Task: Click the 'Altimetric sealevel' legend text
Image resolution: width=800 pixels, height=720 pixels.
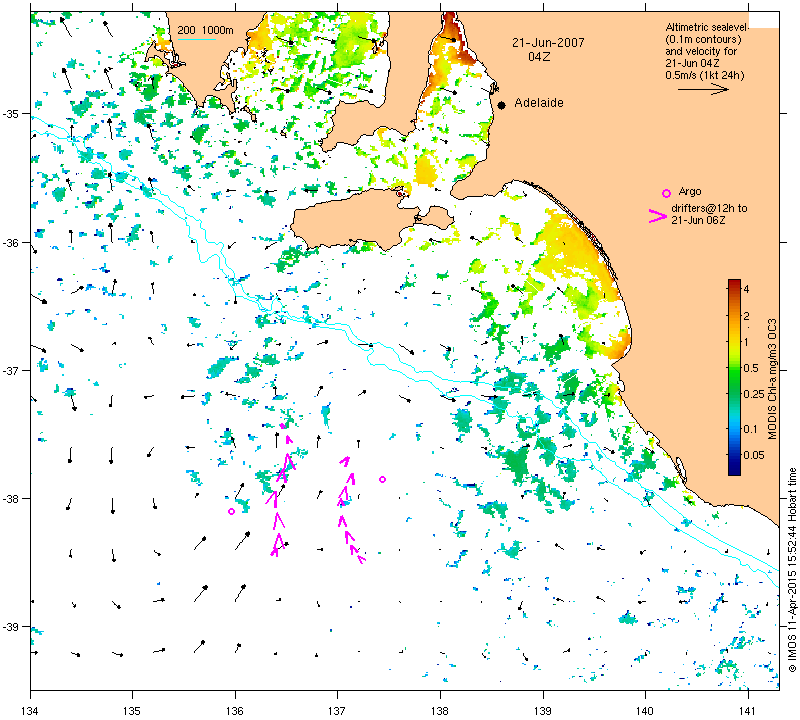Action: (x=707, y=28)
